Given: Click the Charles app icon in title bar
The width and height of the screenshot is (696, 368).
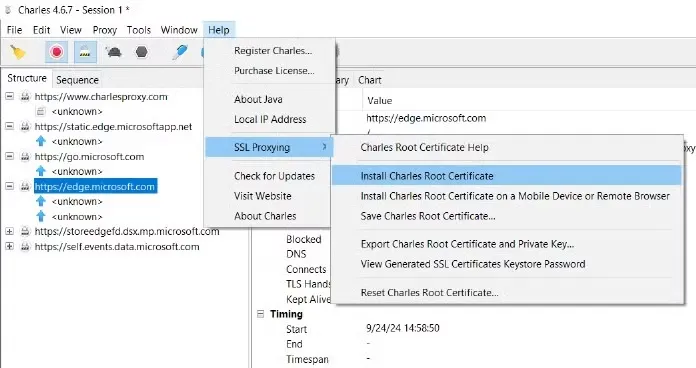Looking at the screenshot, I should coord(8,10).
